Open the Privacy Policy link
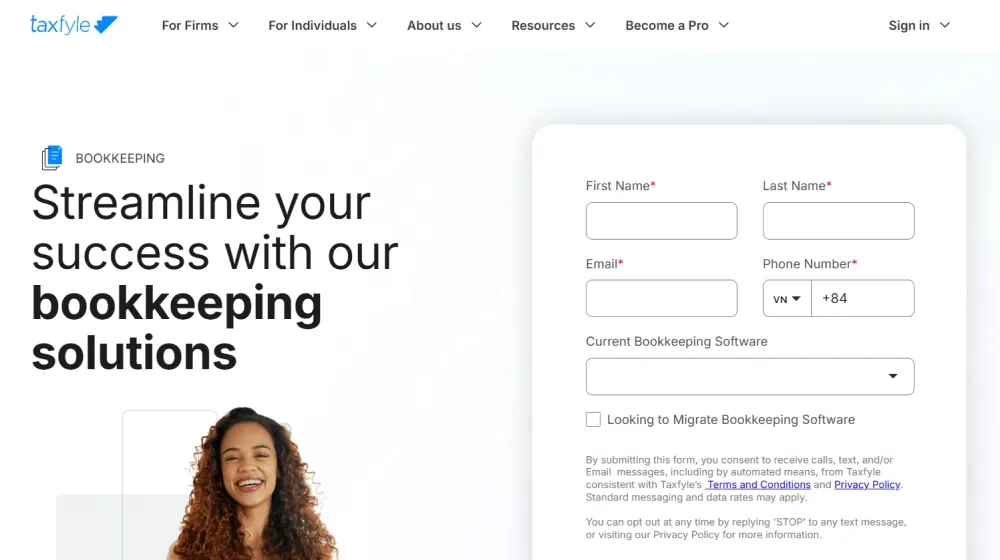 pyautogui.click(x=867, y=485)
